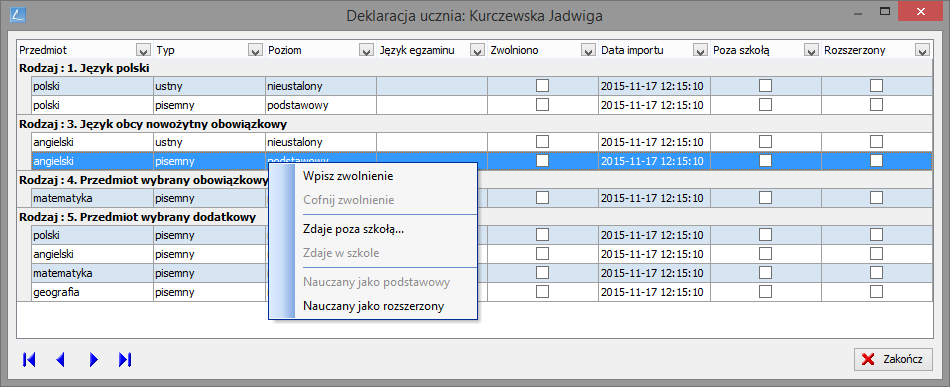Screen dimensions: 950x387
Task: Toggle Rozszerzony checkbox for polski ustny row
Action: tap(877, 86)
